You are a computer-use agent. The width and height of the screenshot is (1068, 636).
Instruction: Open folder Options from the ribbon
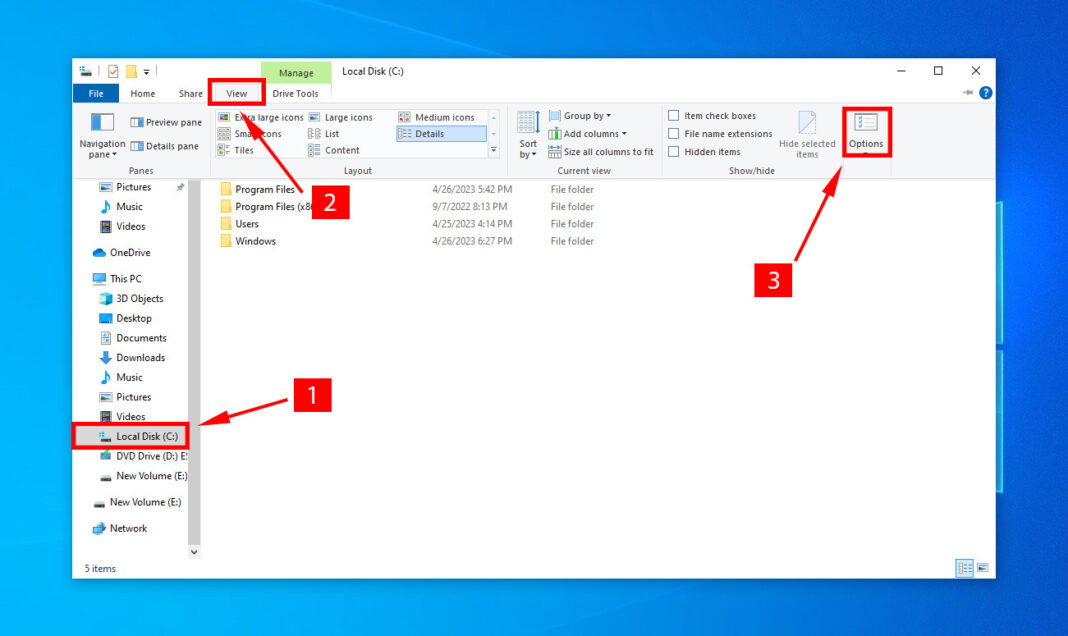pyautogui.click(x=866, y=131)
